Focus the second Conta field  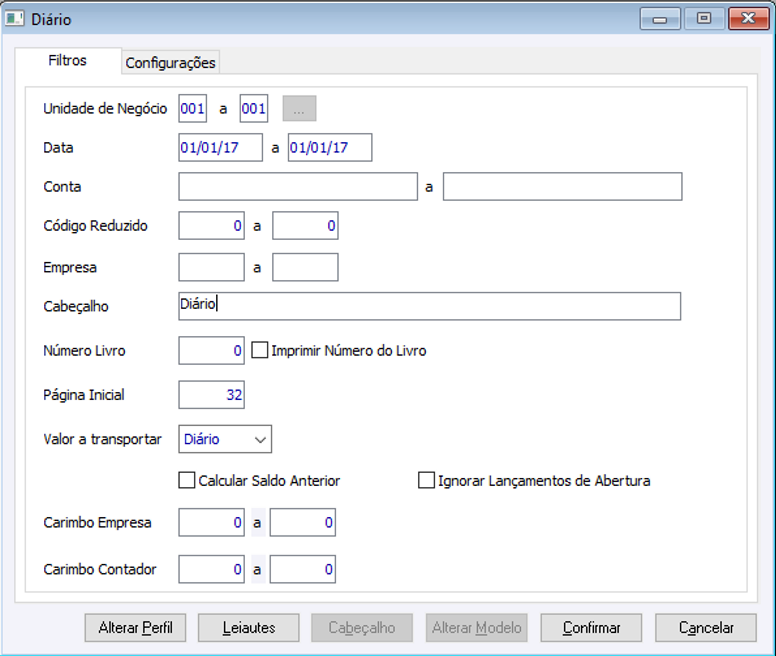pyautogui.click(x=563, y=187)
